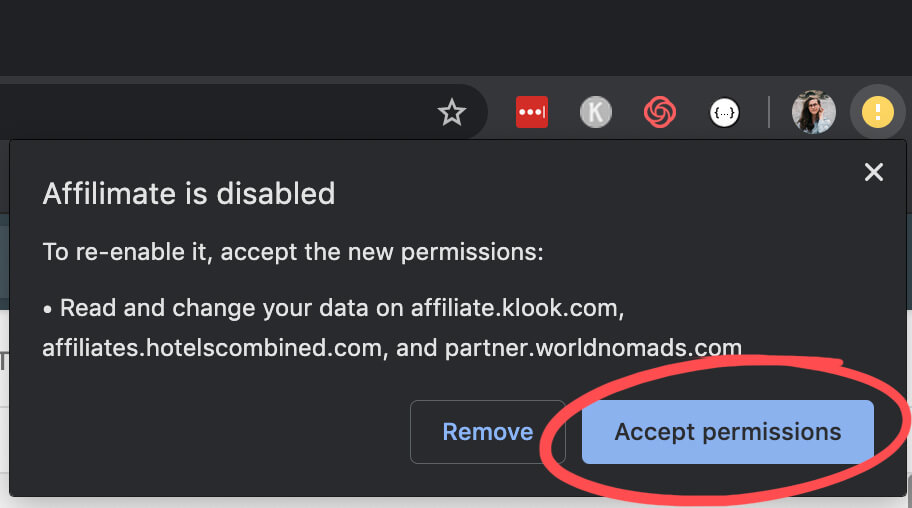Click the affiliate.klook.com domain text
This screenshot has width=912, height=508.
[x=517, y=308]
